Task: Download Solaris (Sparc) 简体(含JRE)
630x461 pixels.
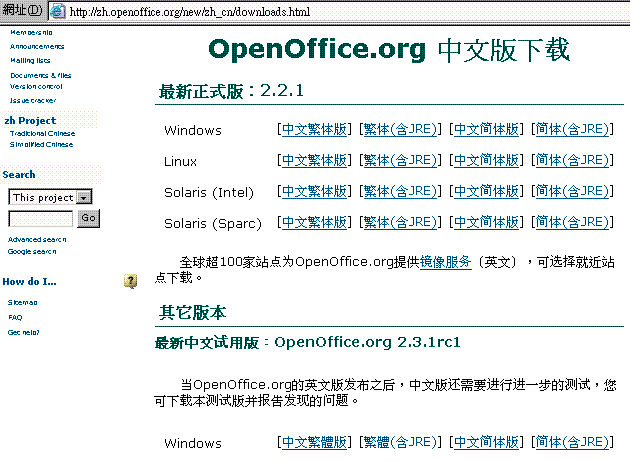Action: [x=572, y=222]
